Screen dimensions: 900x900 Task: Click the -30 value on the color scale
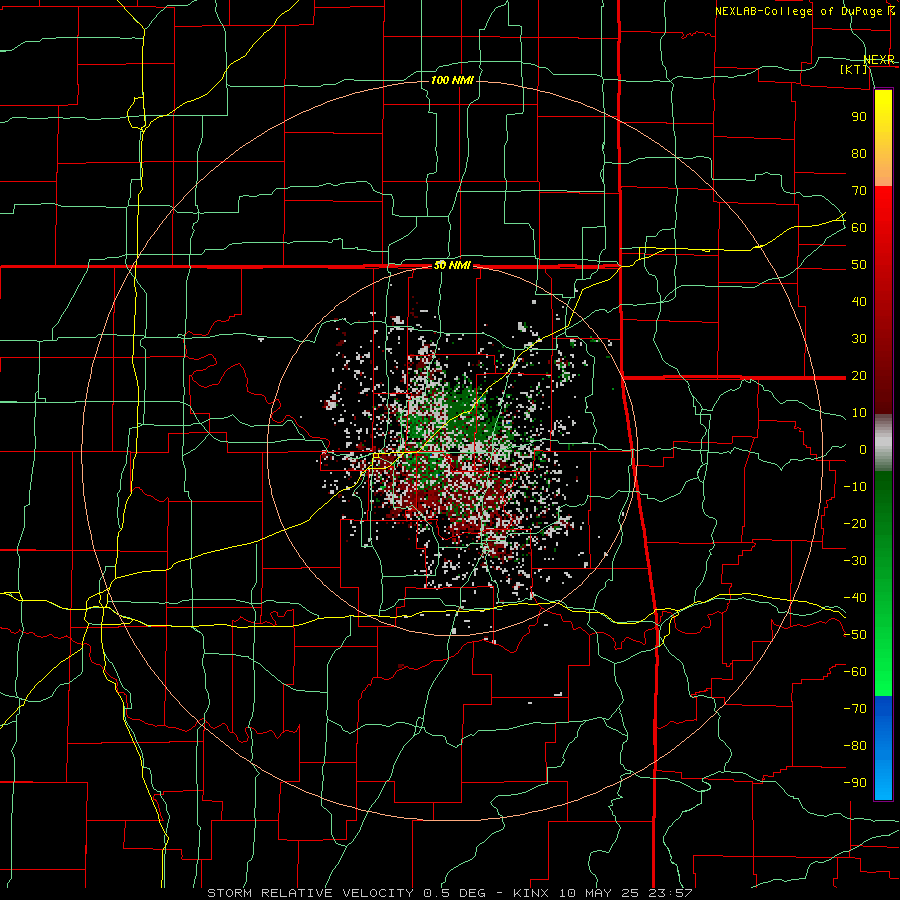tap(855, 561)
